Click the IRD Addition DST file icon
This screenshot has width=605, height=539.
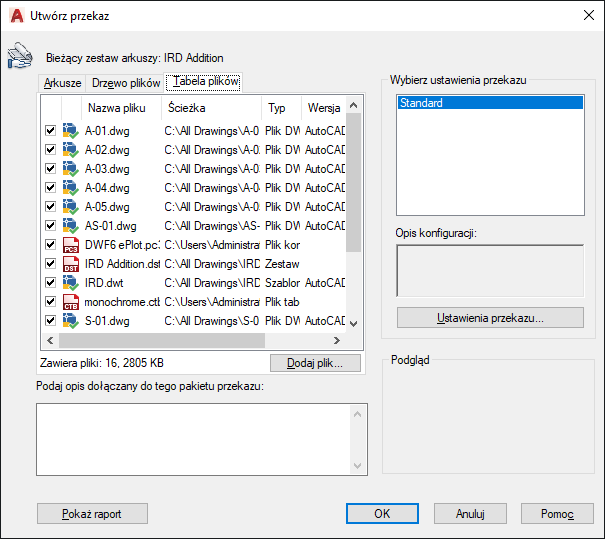coord(71,264)
